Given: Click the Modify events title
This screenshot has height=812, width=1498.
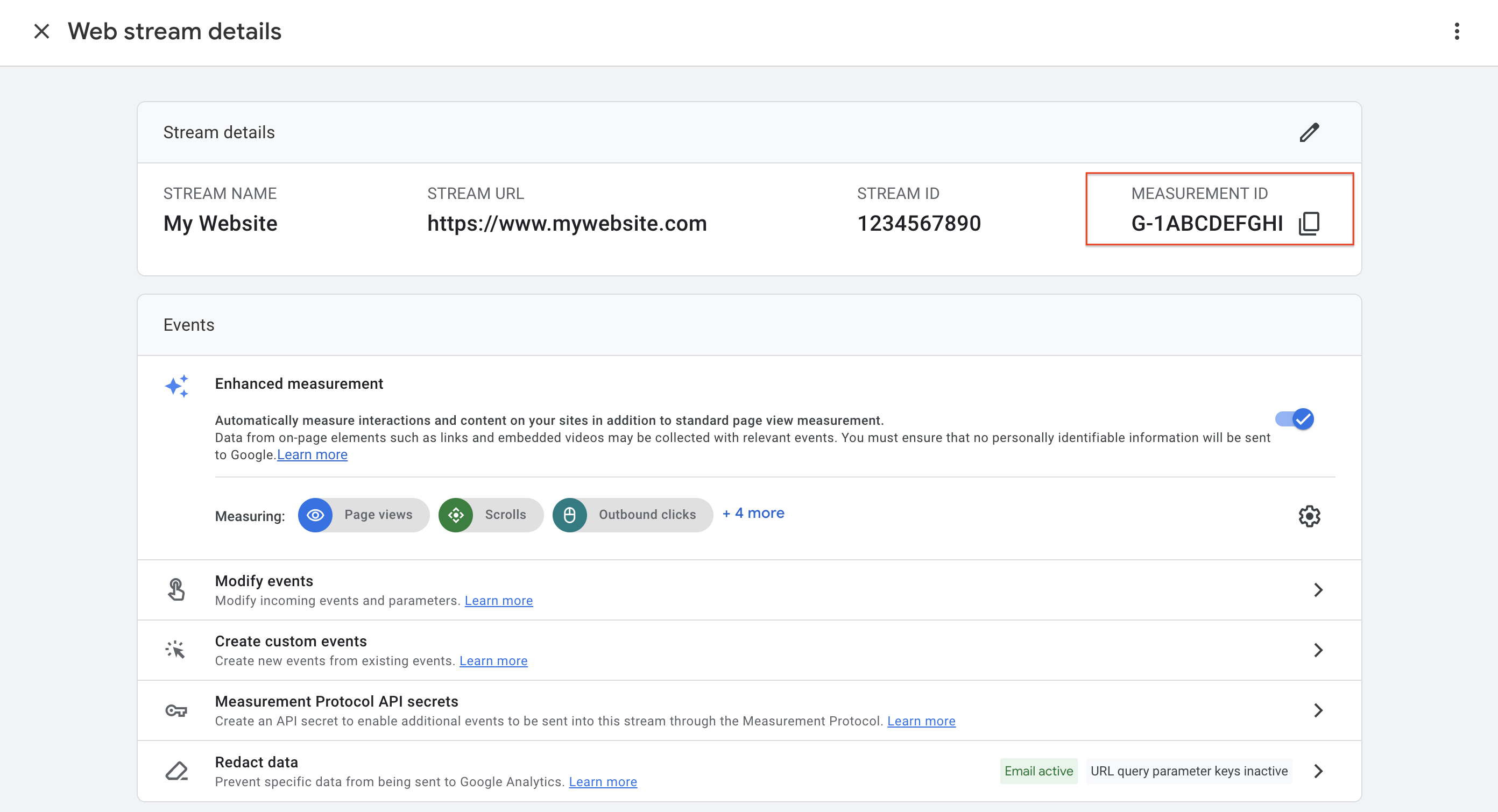Looking at the screenshot, I should point(264,581).
